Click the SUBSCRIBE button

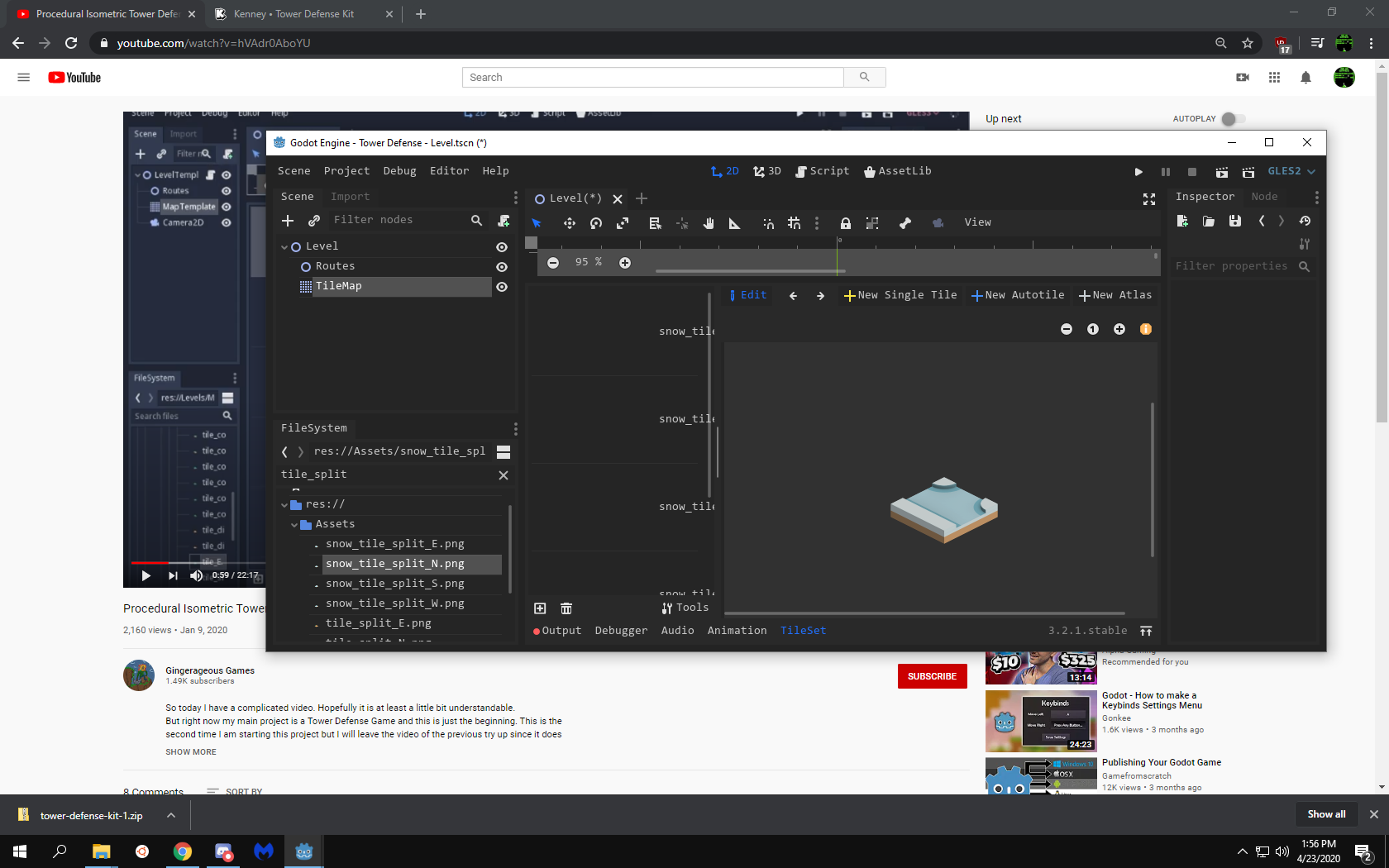click(x=932, y=676)
